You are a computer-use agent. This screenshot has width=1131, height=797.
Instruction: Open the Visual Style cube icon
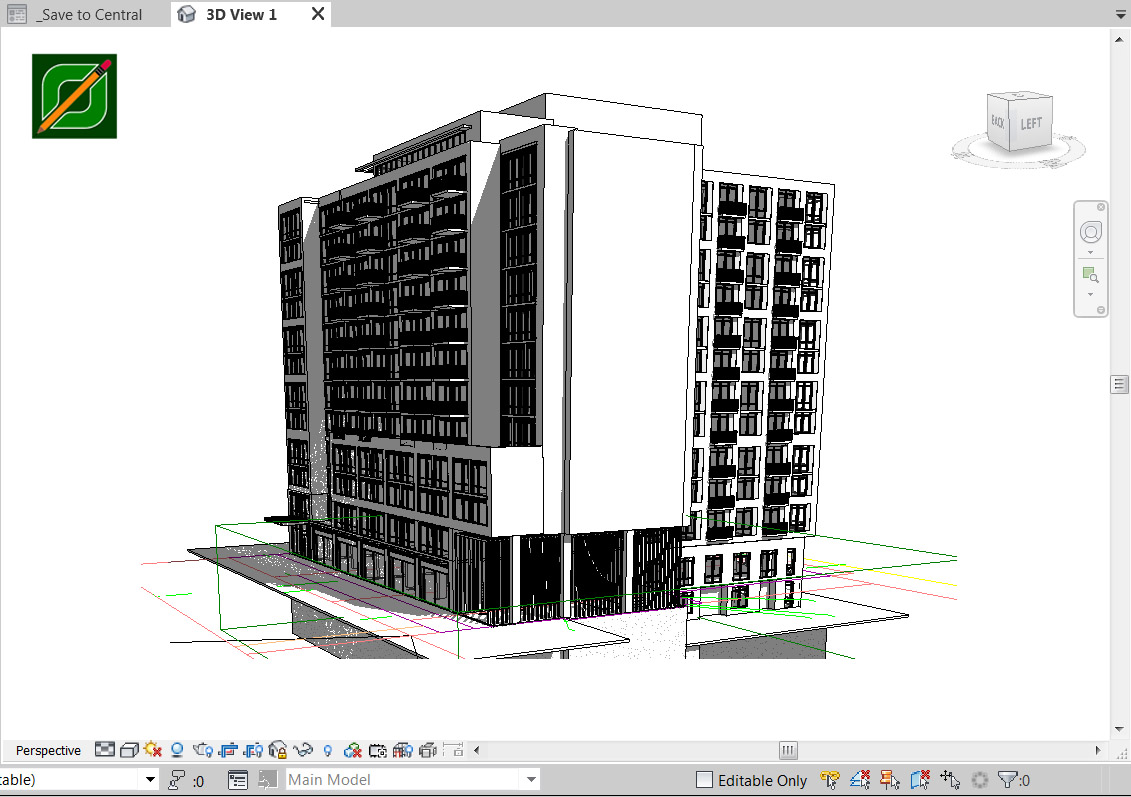click(129, 750)
